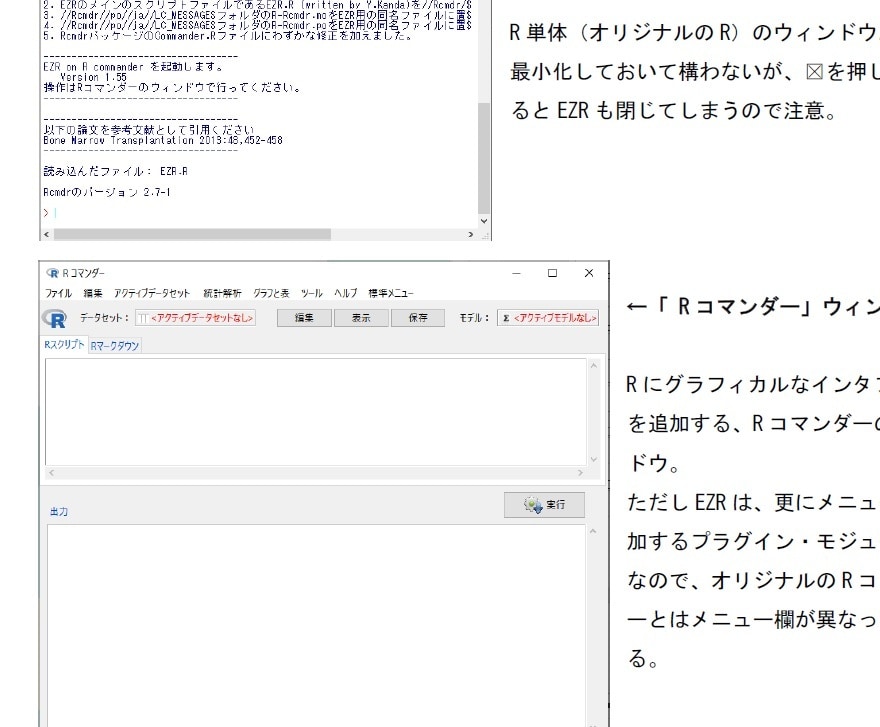Click the script editor scroll-right arrow
This screenshot has height=727, width=880.
tap(580, 473)
